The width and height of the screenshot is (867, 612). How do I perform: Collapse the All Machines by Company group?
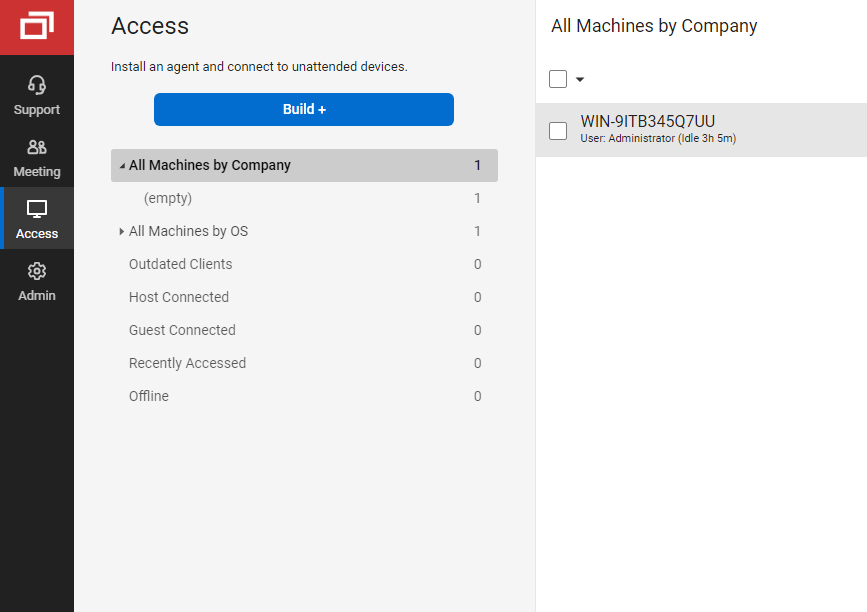(122, 166)
